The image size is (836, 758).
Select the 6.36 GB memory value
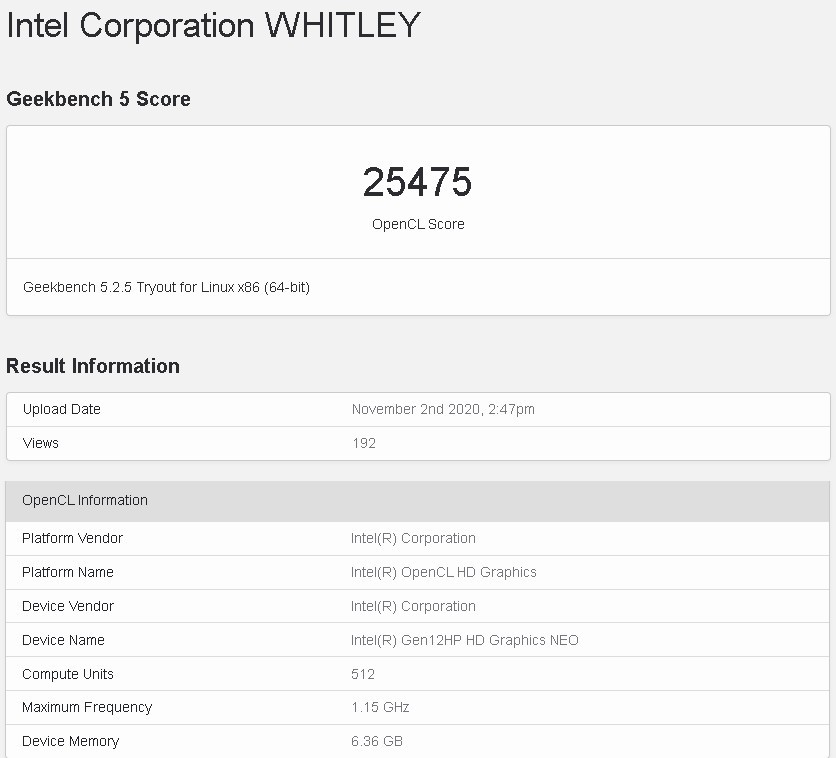pos(376,741)
